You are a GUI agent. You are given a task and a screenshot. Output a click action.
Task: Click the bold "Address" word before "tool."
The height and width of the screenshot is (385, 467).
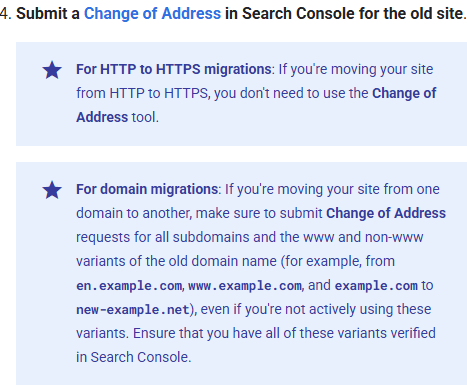click(102, 117)
